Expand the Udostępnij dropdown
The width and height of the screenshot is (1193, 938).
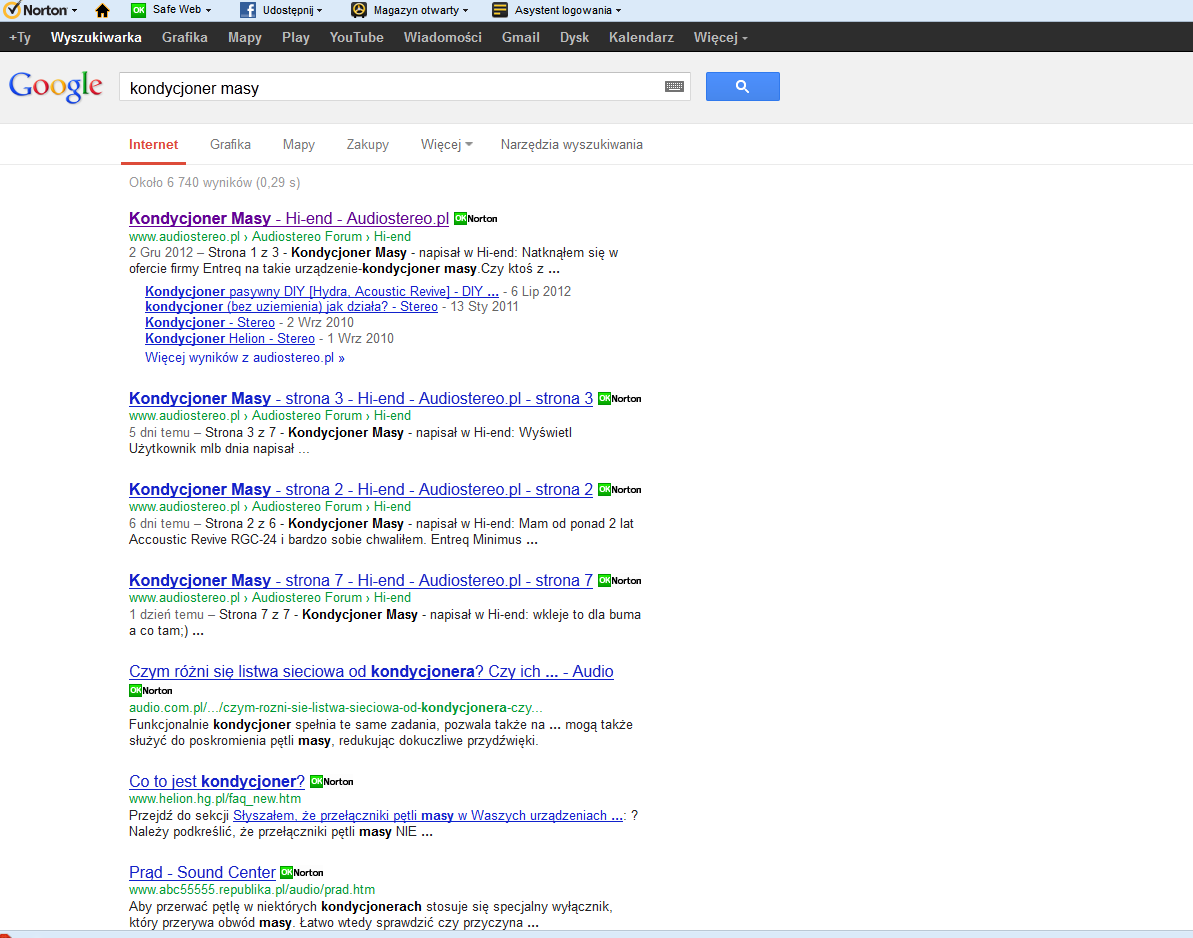(x=320, y=11)
